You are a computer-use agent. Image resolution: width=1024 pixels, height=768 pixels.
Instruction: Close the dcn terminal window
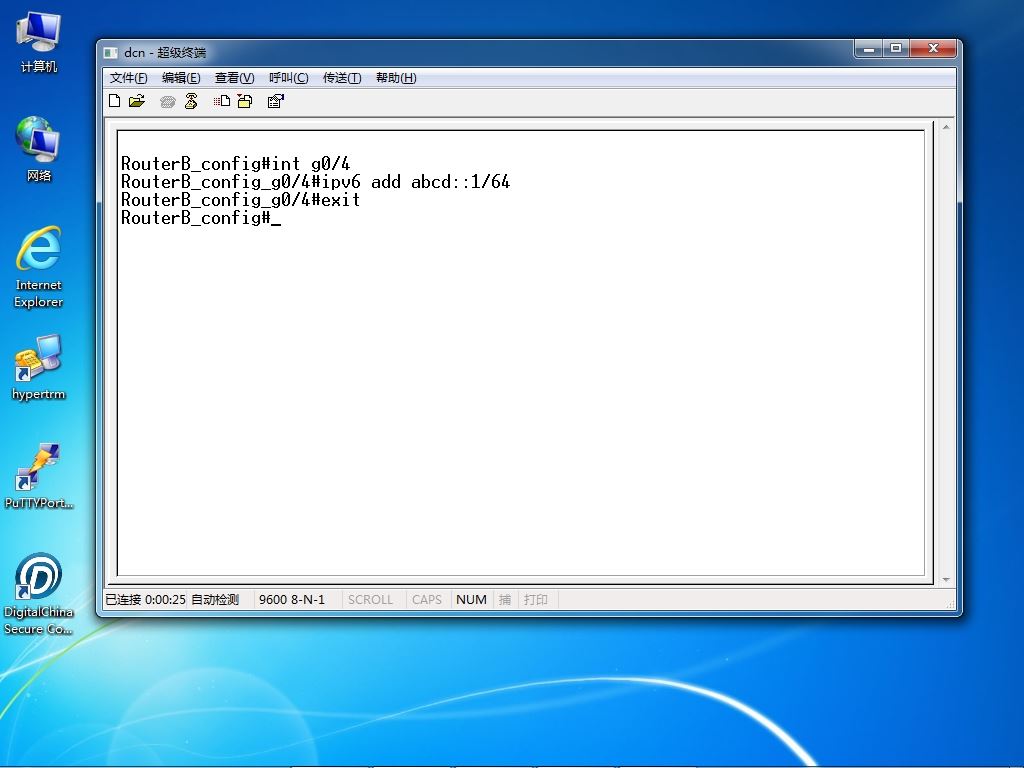[x=933, y=49]
